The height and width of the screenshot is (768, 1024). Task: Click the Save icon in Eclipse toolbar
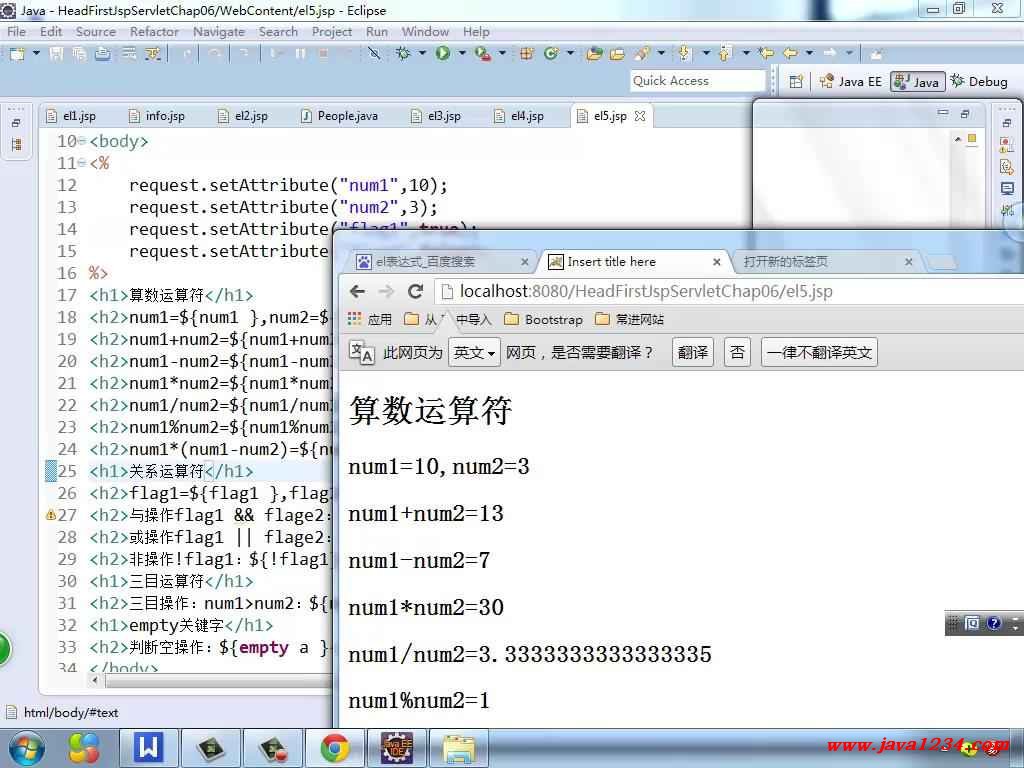tap(56, 54)
